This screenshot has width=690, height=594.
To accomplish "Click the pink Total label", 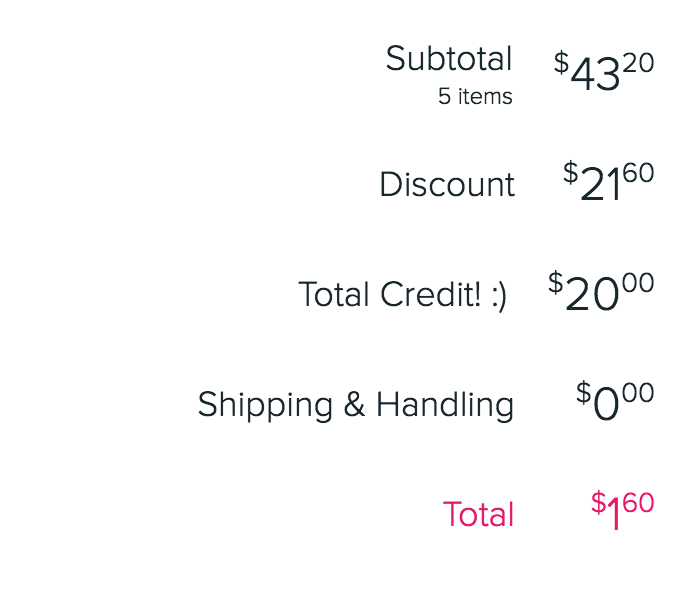I will pos(478,514).
